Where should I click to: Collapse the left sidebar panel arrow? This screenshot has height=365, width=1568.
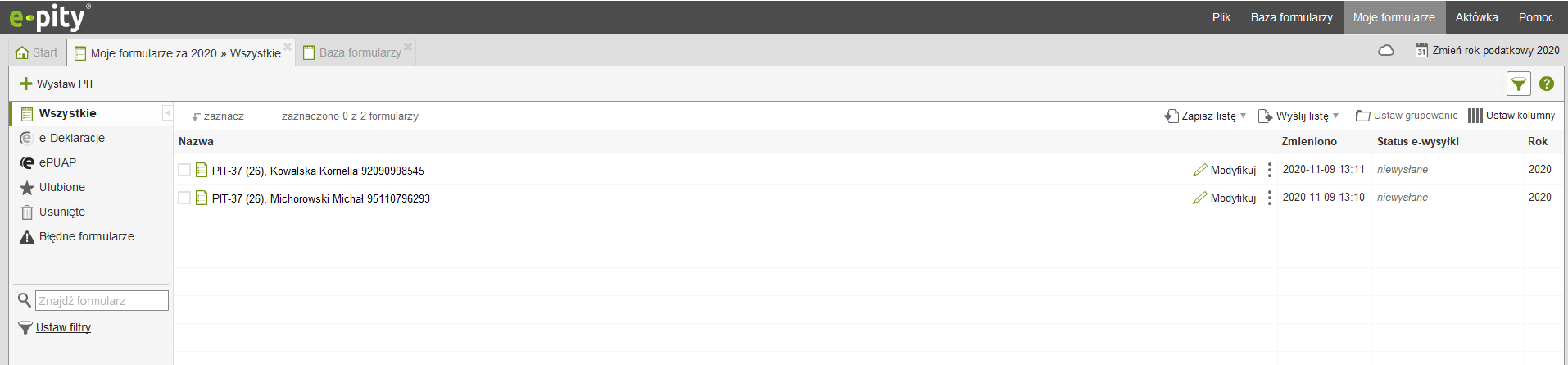pyautogui.click(x=167, y=113)
